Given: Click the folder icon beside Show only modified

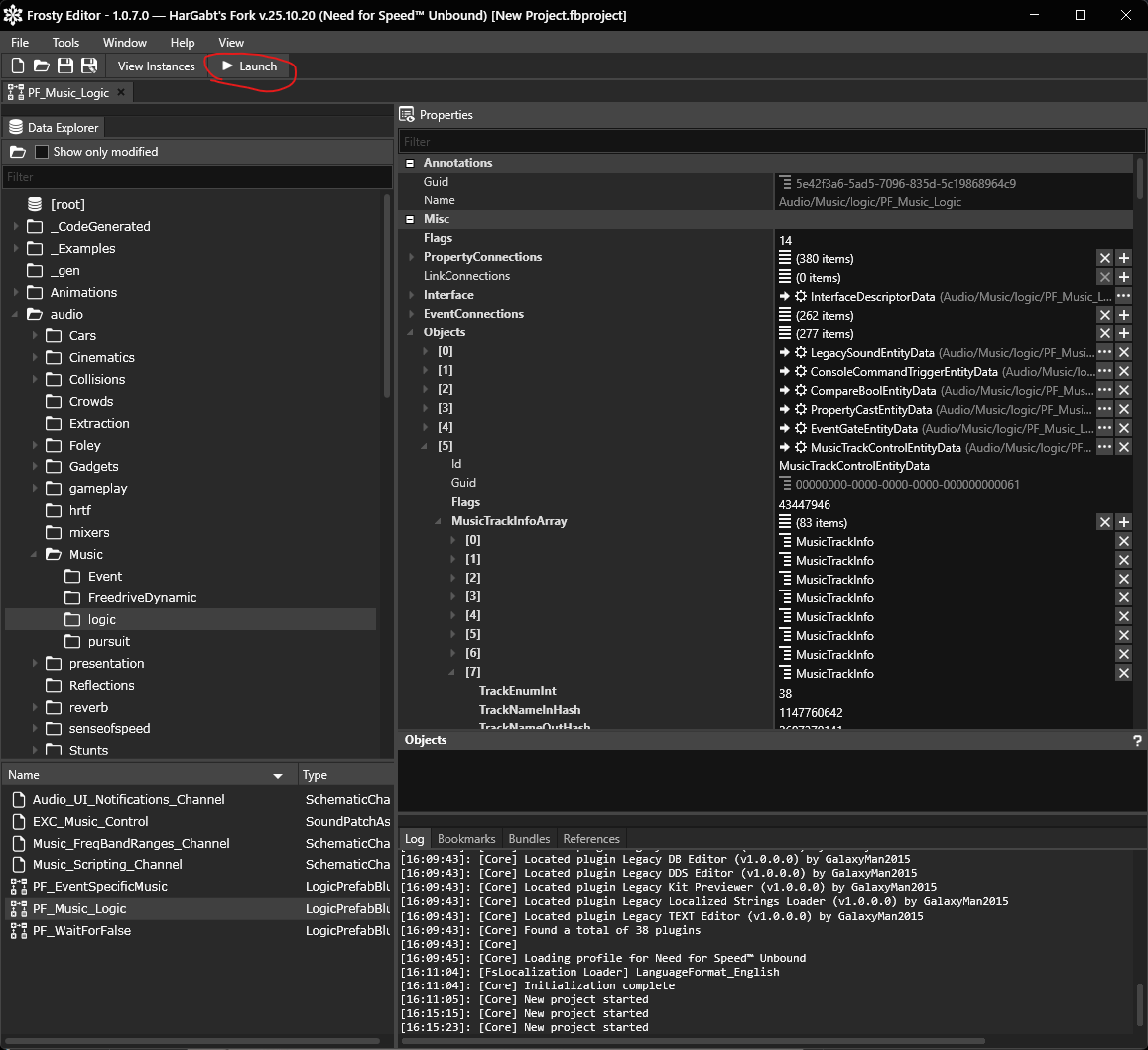Looking at the screenshot, I should [18, 152].
